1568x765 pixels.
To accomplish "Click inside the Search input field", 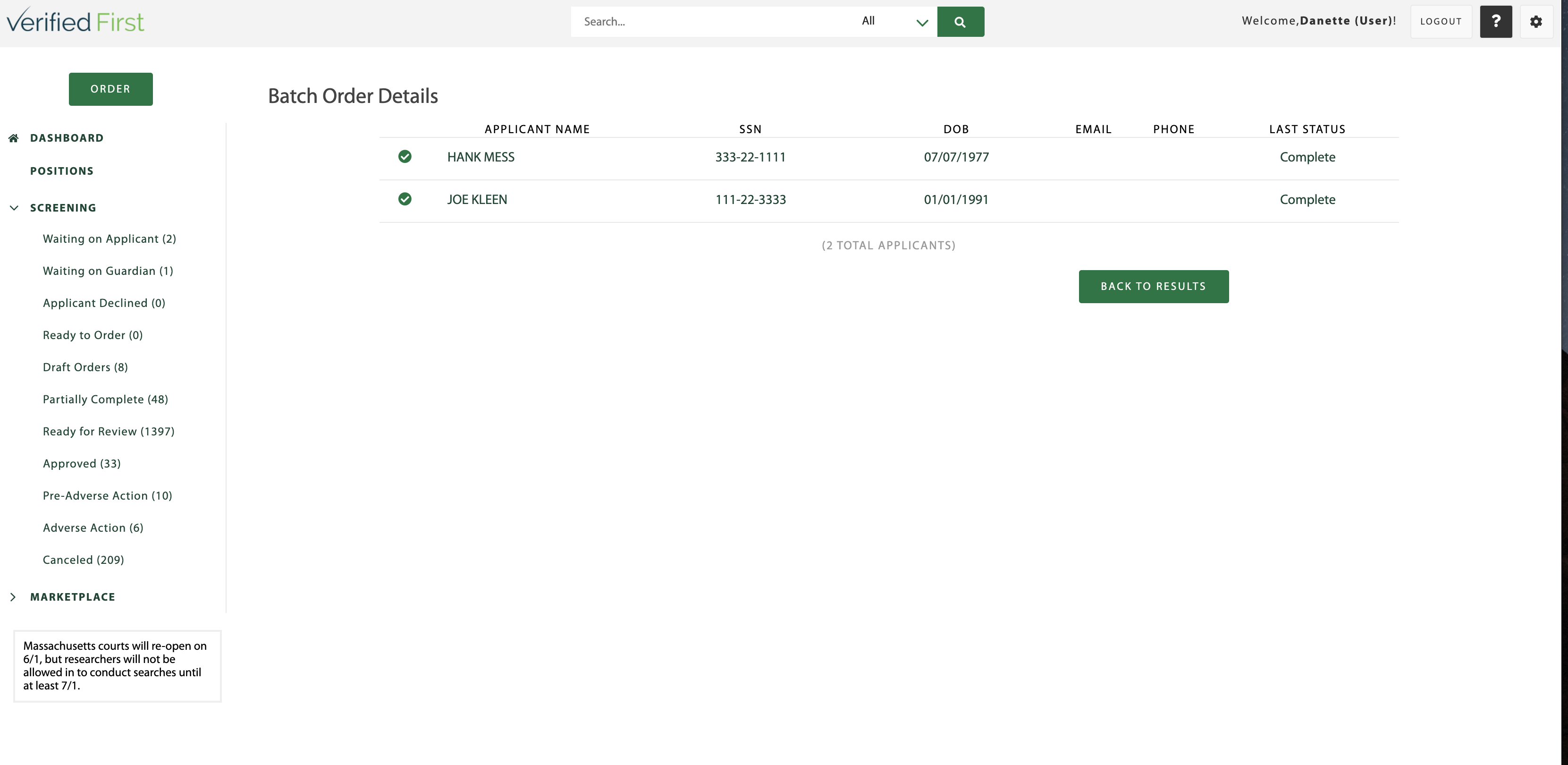I will (700, 21).
